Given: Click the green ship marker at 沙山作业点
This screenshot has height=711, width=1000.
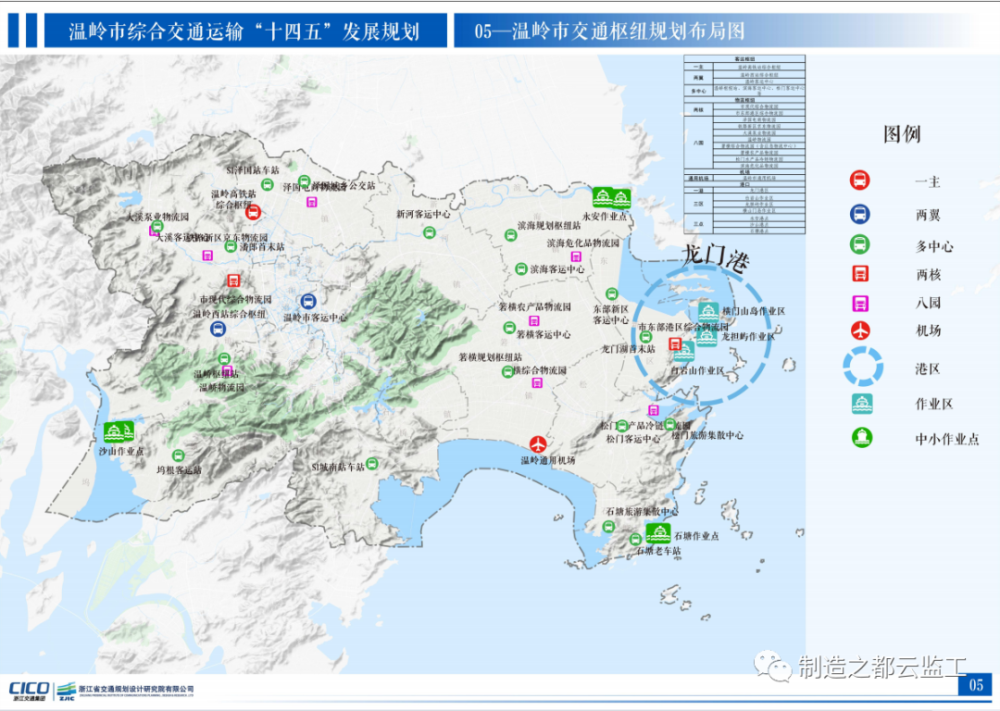Looking at the screenshot, I should click(x=119, y=432).
